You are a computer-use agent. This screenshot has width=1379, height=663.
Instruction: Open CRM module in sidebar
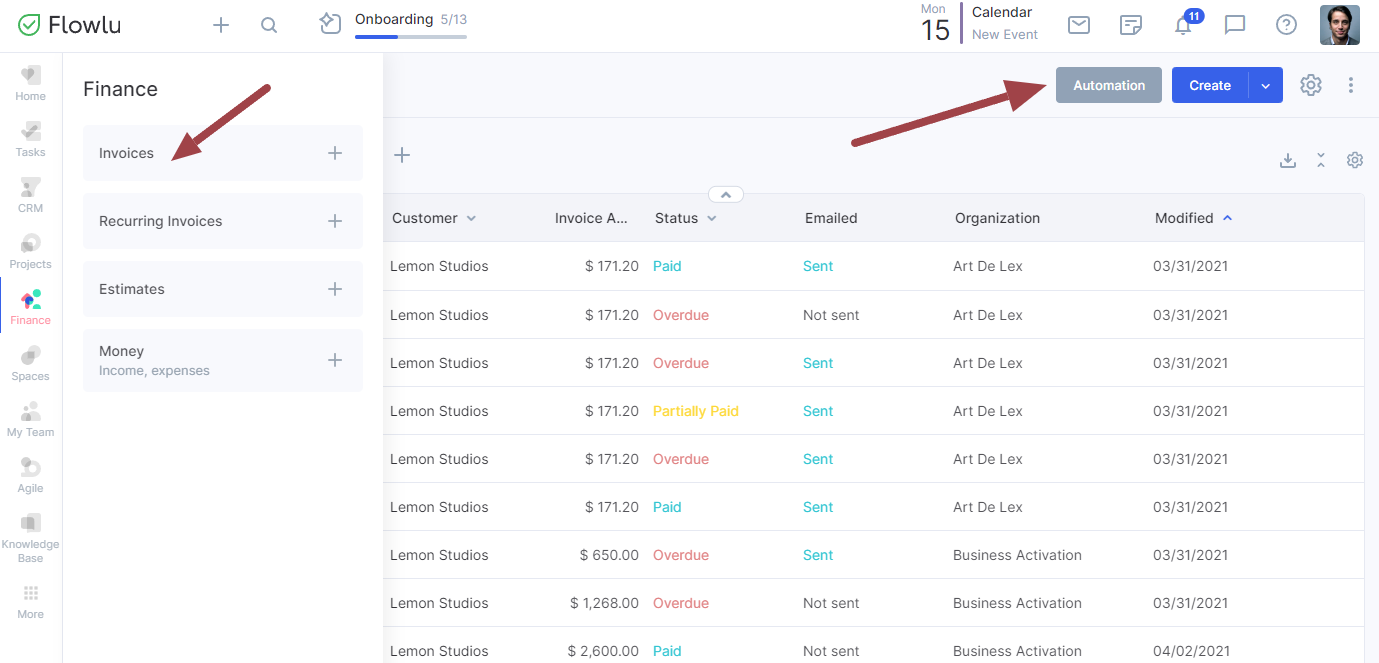point(31,196)
